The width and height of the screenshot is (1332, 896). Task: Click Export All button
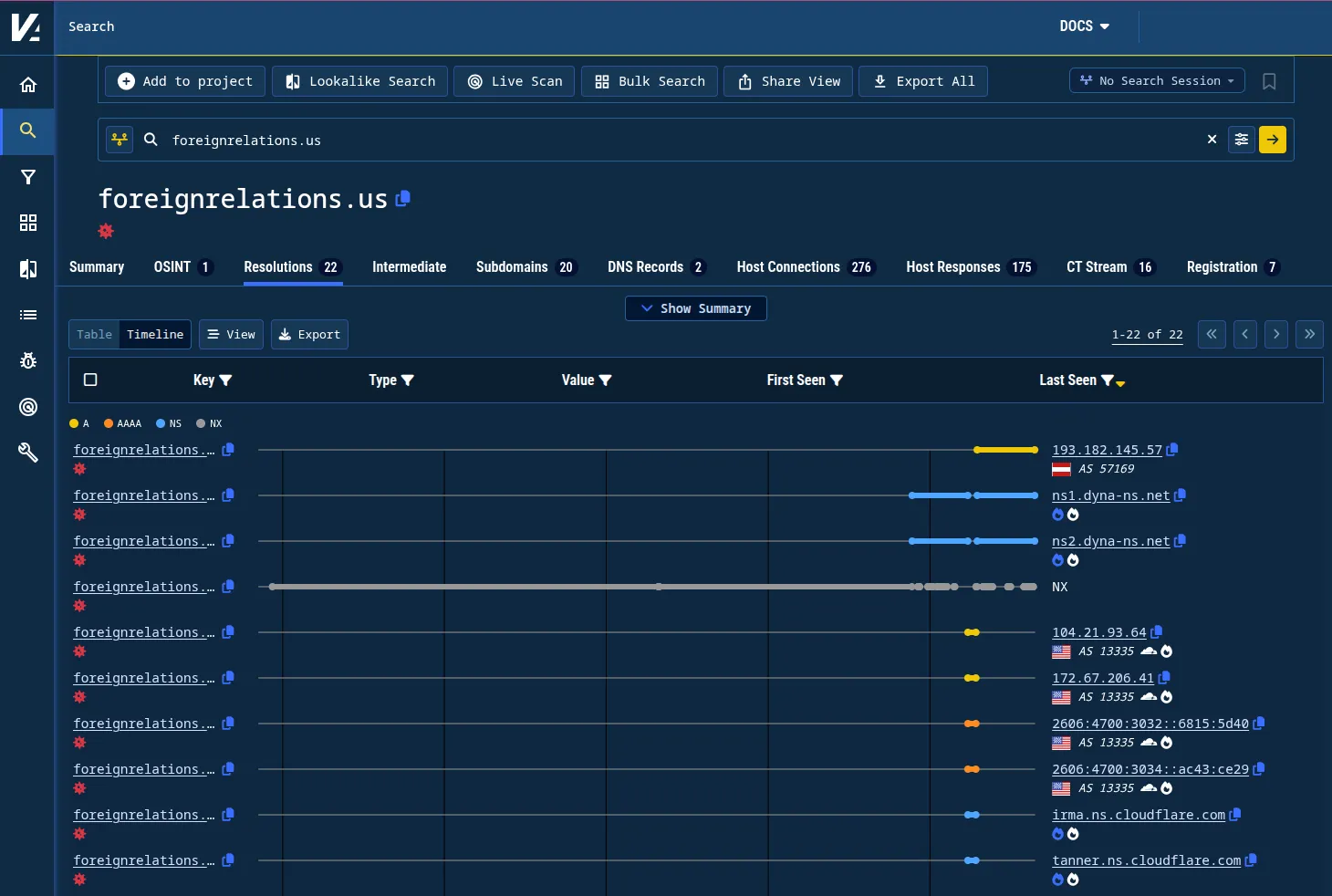point(923,81)
